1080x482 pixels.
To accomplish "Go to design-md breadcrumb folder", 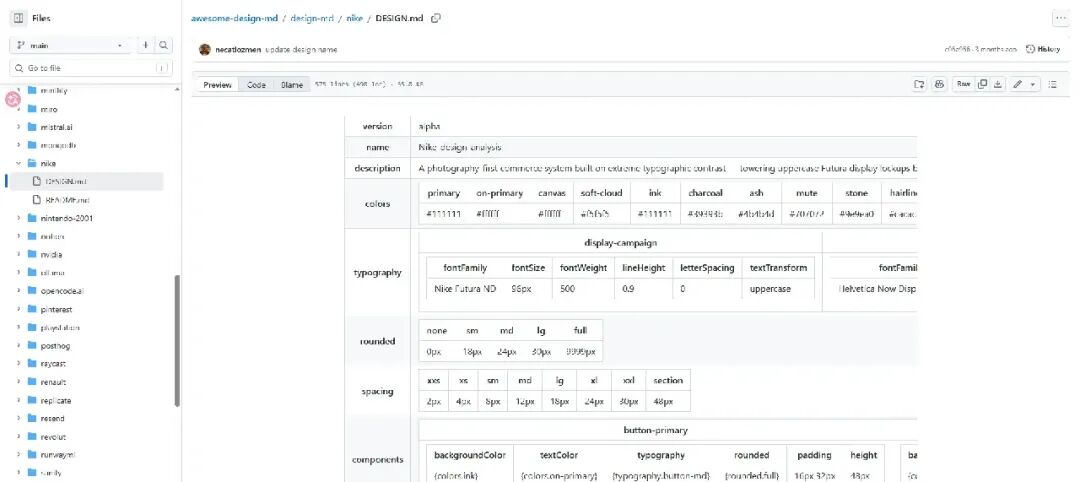I will [312, 19].
